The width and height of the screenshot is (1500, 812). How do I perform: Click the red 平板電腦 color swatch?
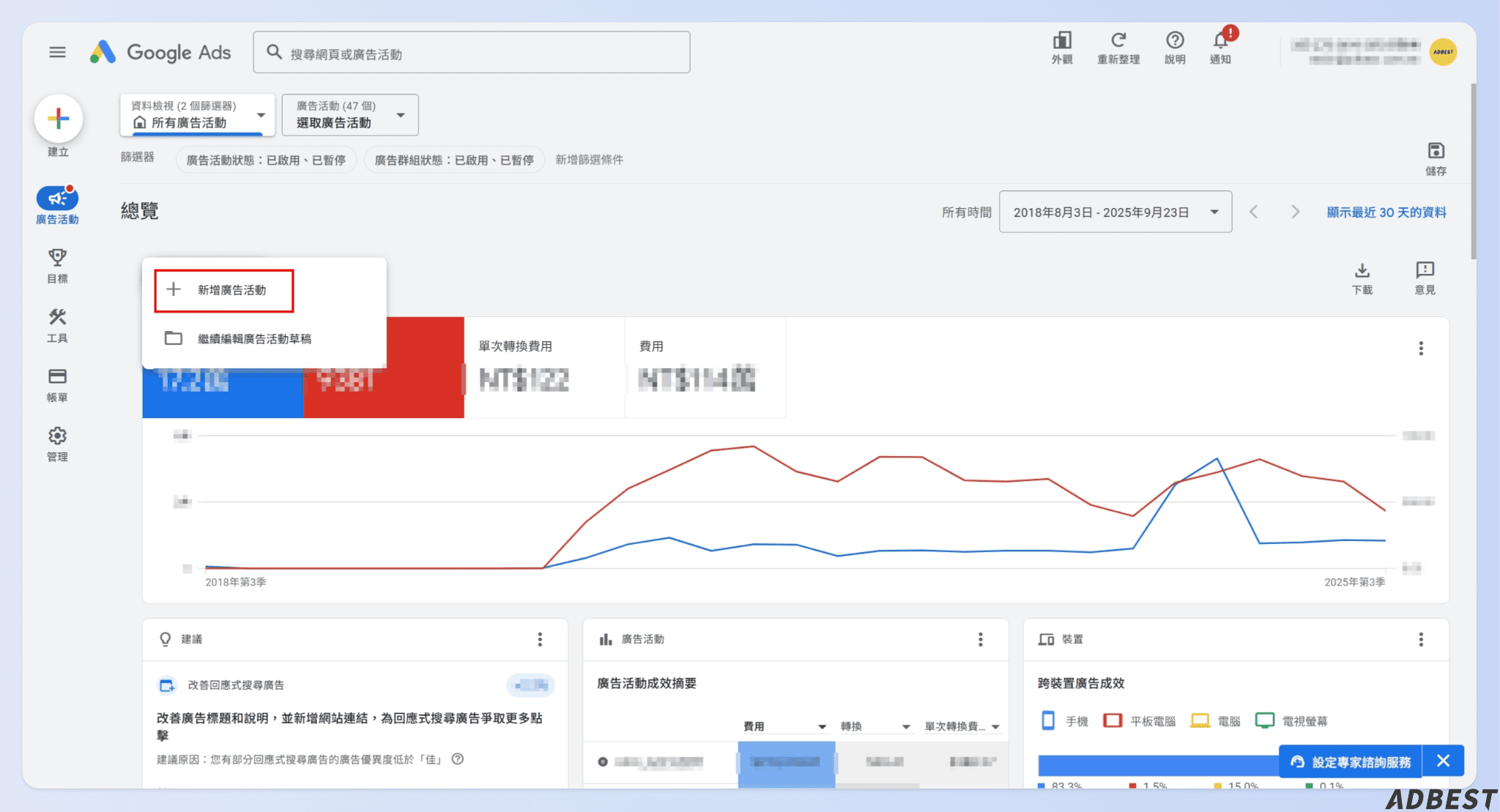1113,720
